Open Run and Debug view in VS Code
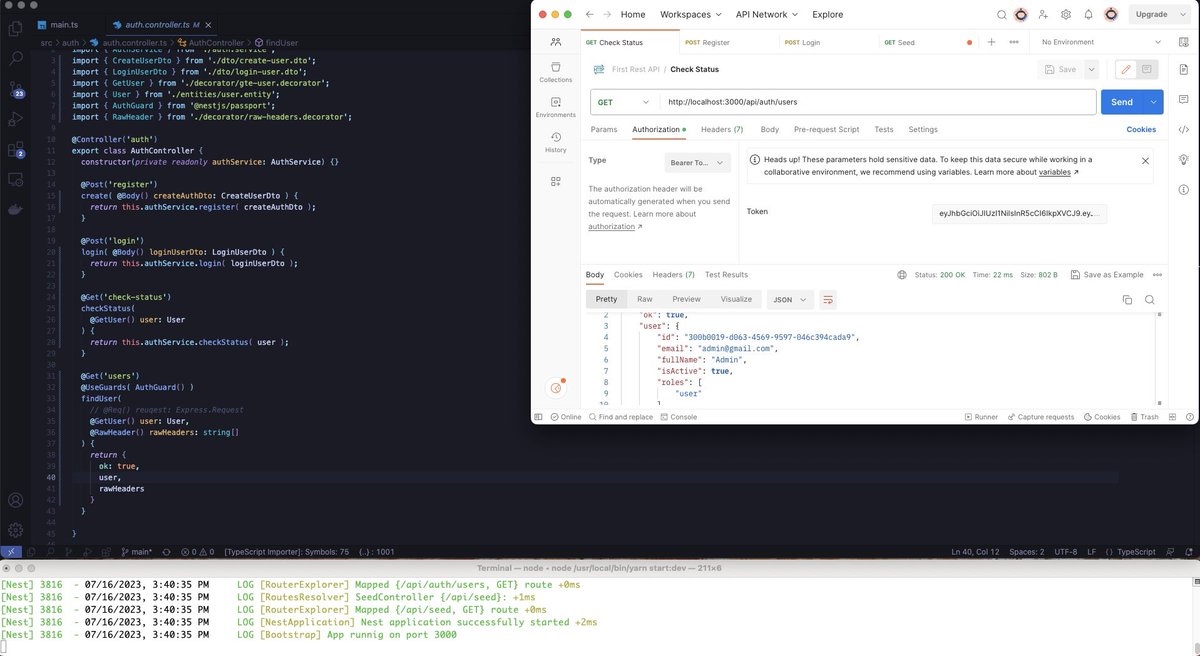The width and height of the screenshot is (1200, 656). click(16, 119)
